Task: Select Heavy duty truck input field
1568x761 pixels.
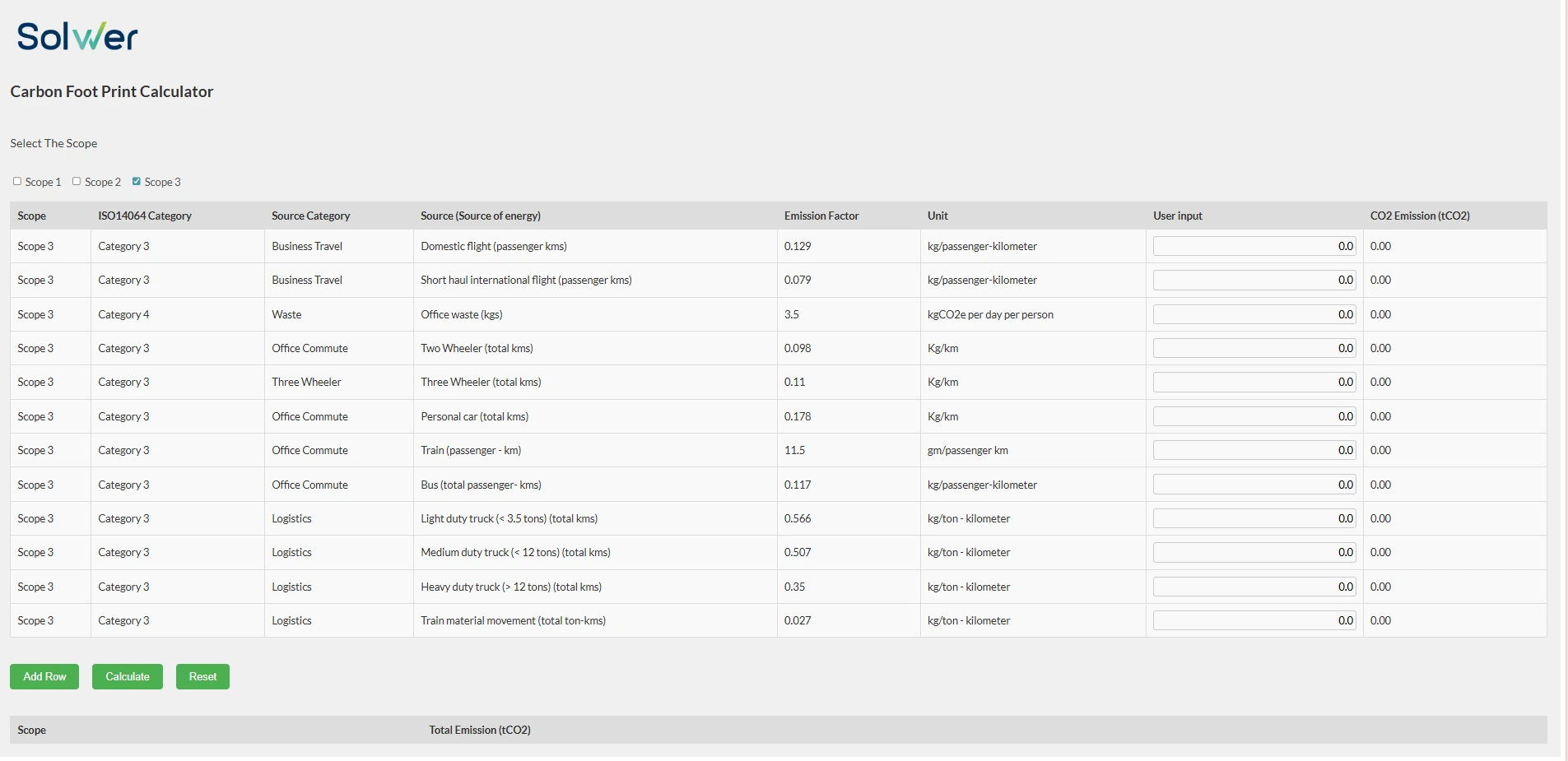Action: [1254, 587]
